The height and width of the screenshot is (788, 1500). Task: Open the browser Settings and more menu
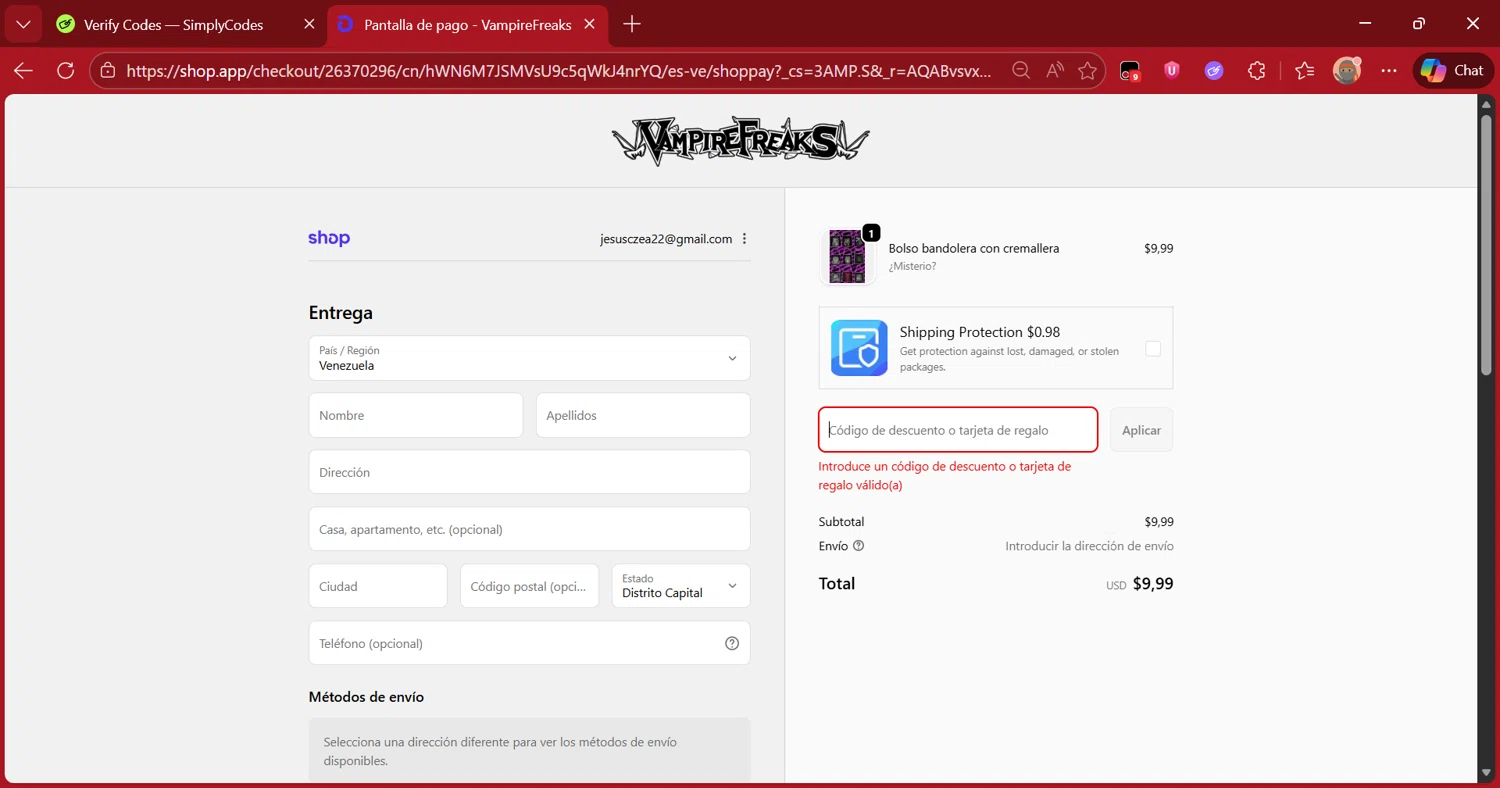pos(1389,70)
